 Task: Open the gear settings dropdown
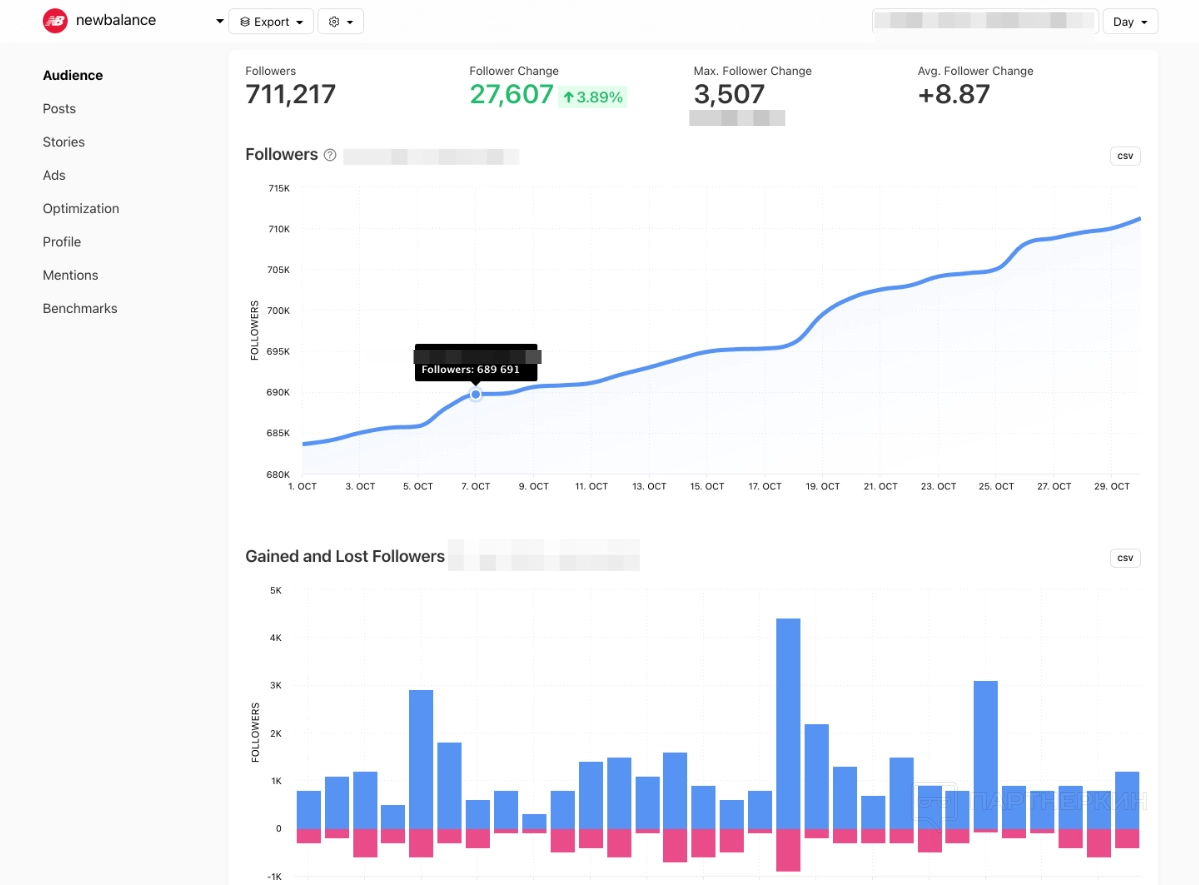[x=340, y=22]
